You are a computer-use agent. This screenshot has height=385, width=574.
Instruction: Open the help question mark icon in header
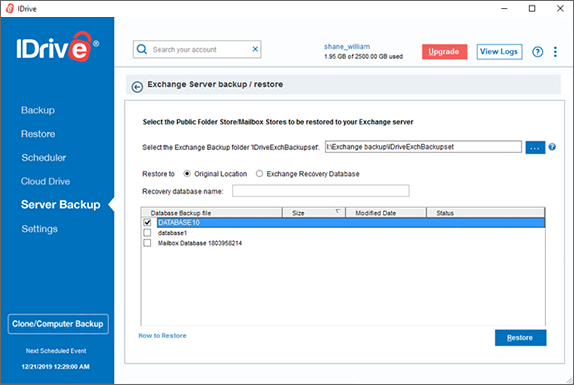pyautogui.click(x=537, y=52)
